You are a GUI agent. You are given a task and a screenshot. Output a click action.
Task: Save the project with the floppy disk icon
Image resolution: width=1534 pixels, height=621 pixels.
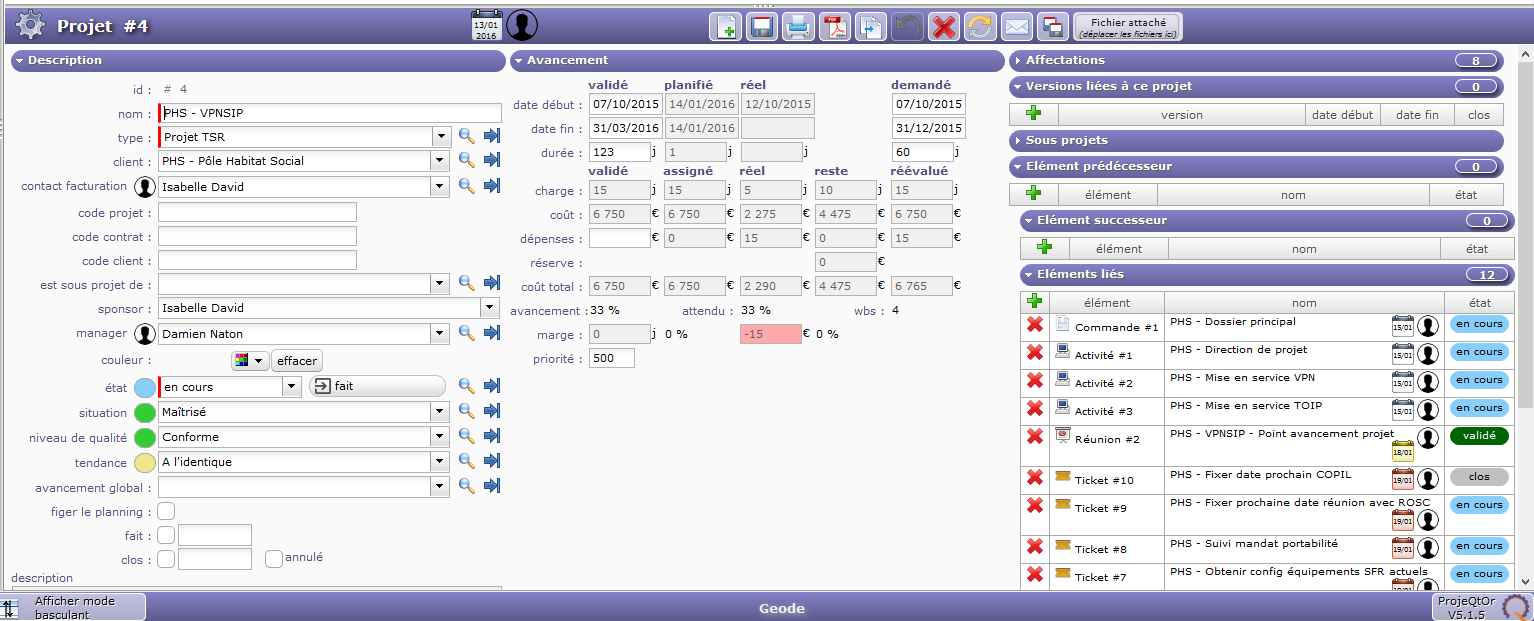[x=762, y=27]
